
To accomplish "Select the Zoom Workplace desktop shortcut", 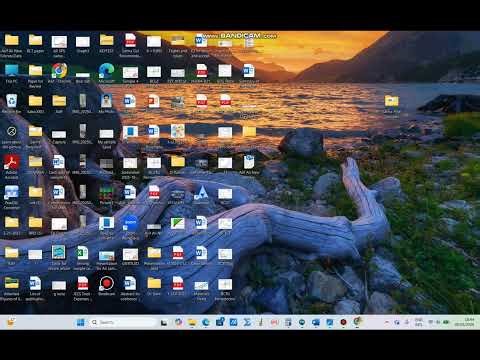I will click(x=130, y=227).
